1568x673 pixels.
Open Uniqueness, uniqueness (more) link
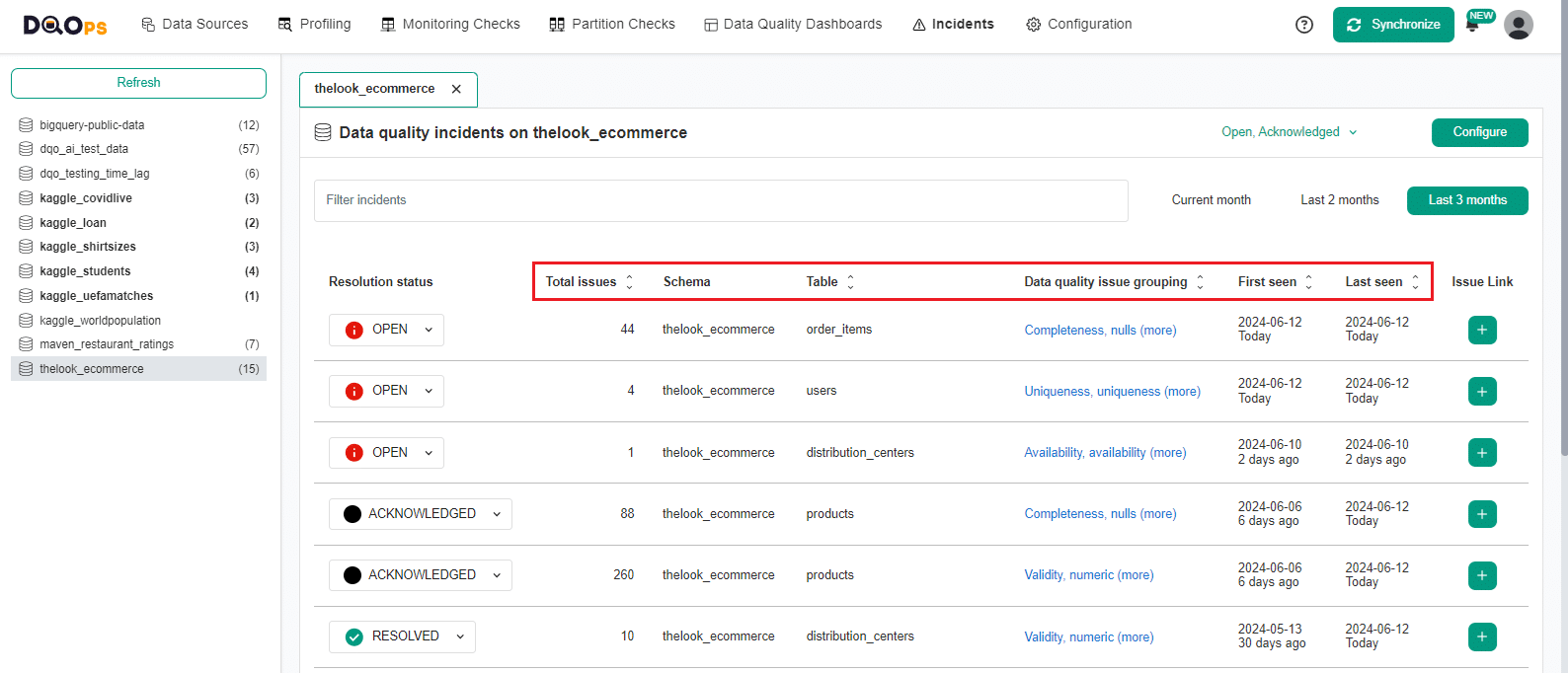[x=1113, y=392]
